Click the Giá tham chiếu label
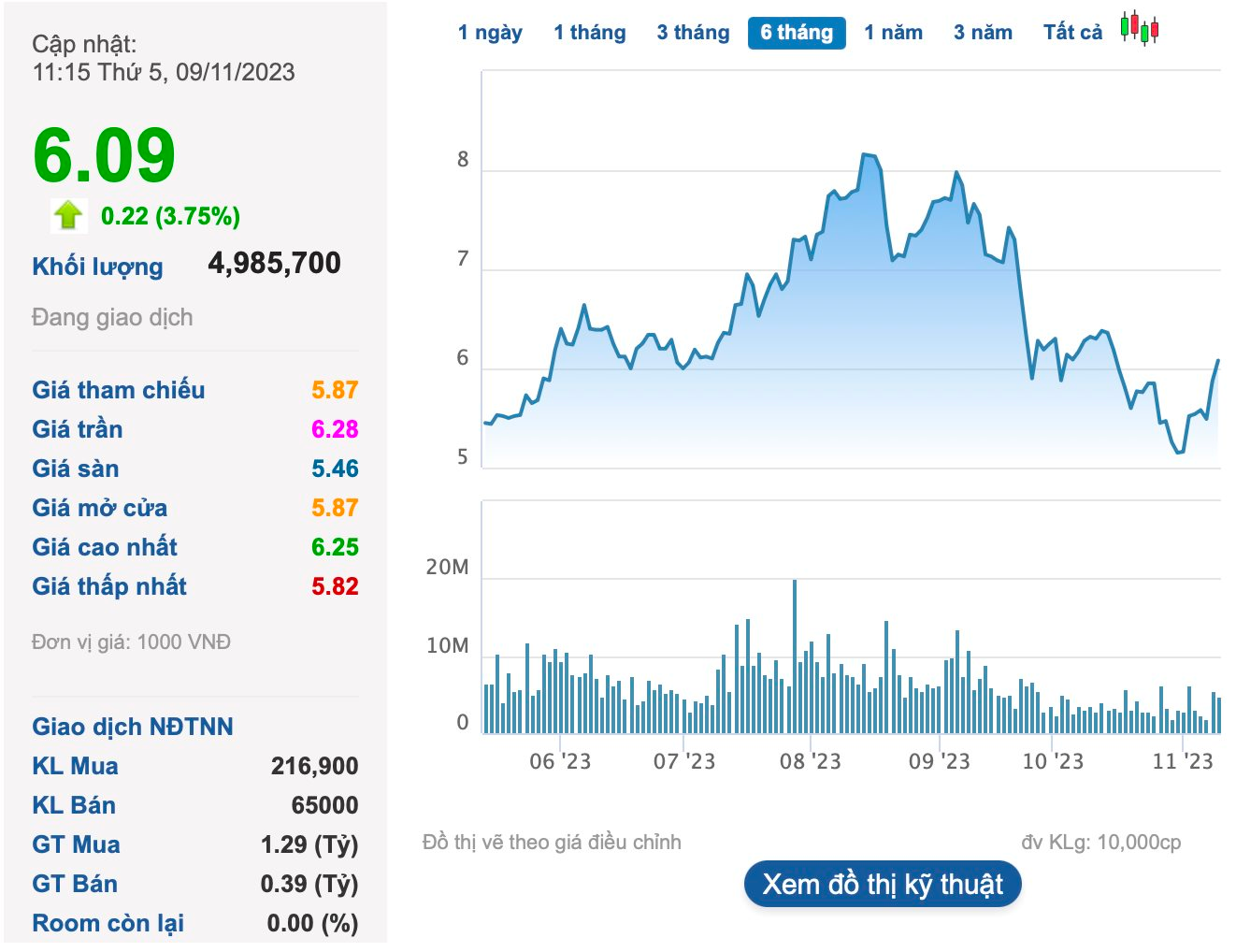The width and height of the screenshot is (1236, 952). click(x=118, y=390)
